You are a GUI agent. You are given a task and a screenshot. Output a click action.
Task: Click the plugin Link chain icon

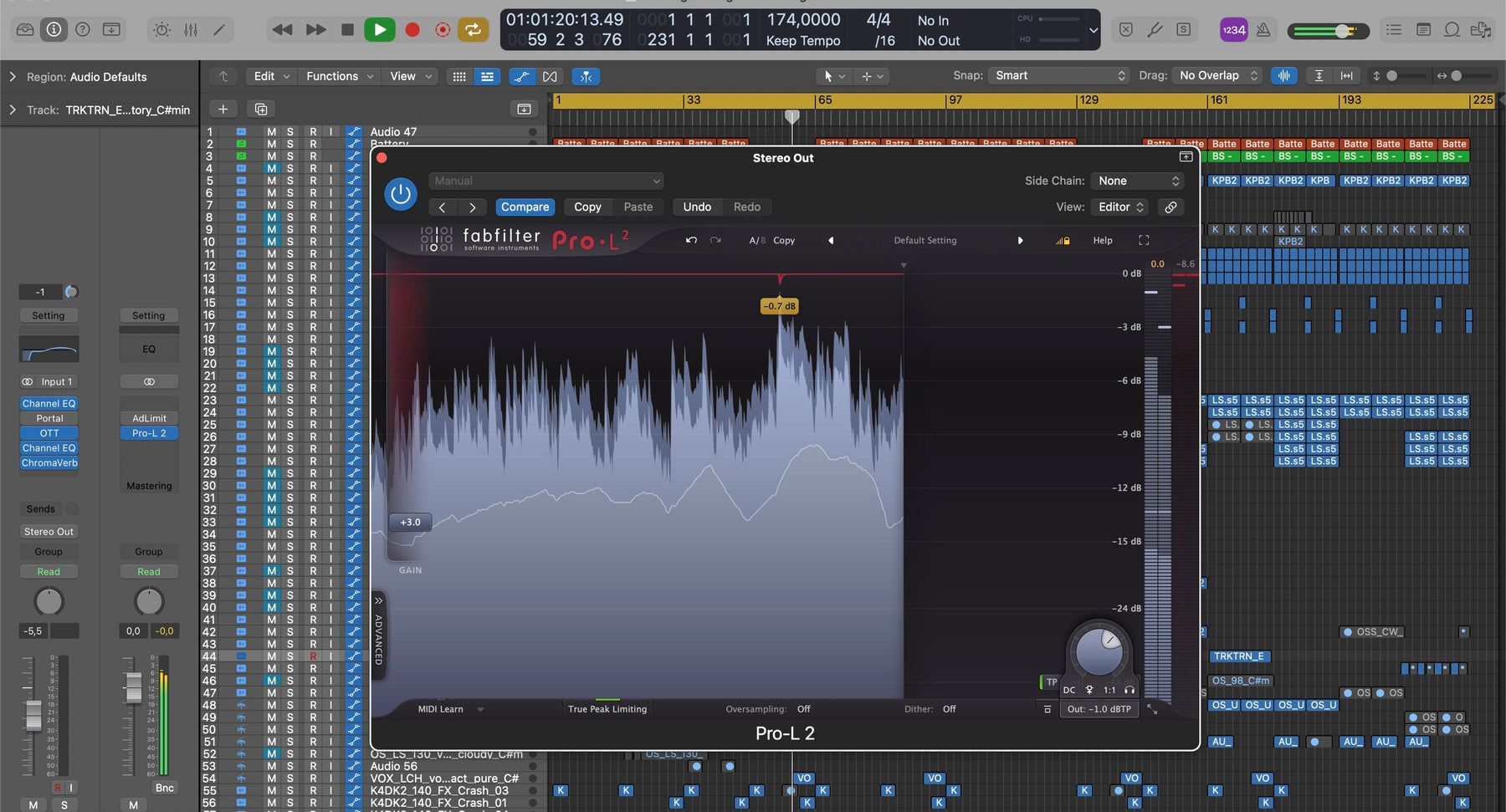1170,207
